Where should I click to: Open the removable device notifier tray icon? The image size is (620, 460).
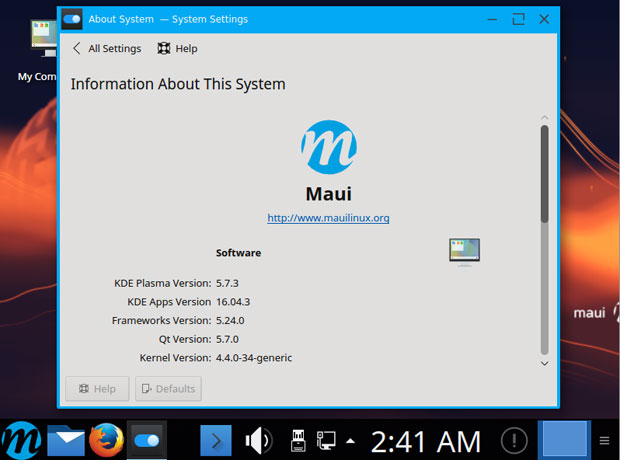pyautogui.click(x=298, y=440)
